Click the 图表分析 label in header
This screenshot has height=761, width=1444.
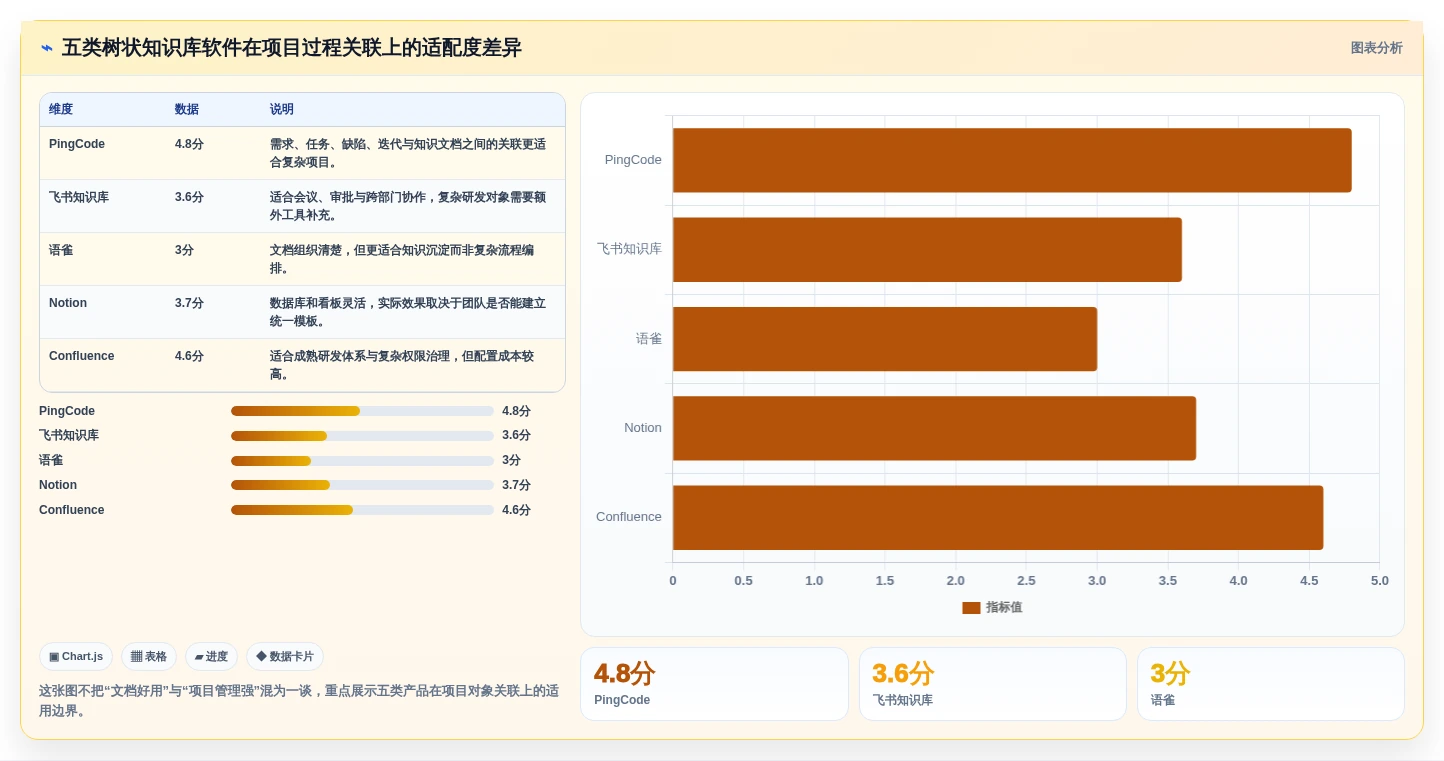(x=1376, y=48)
